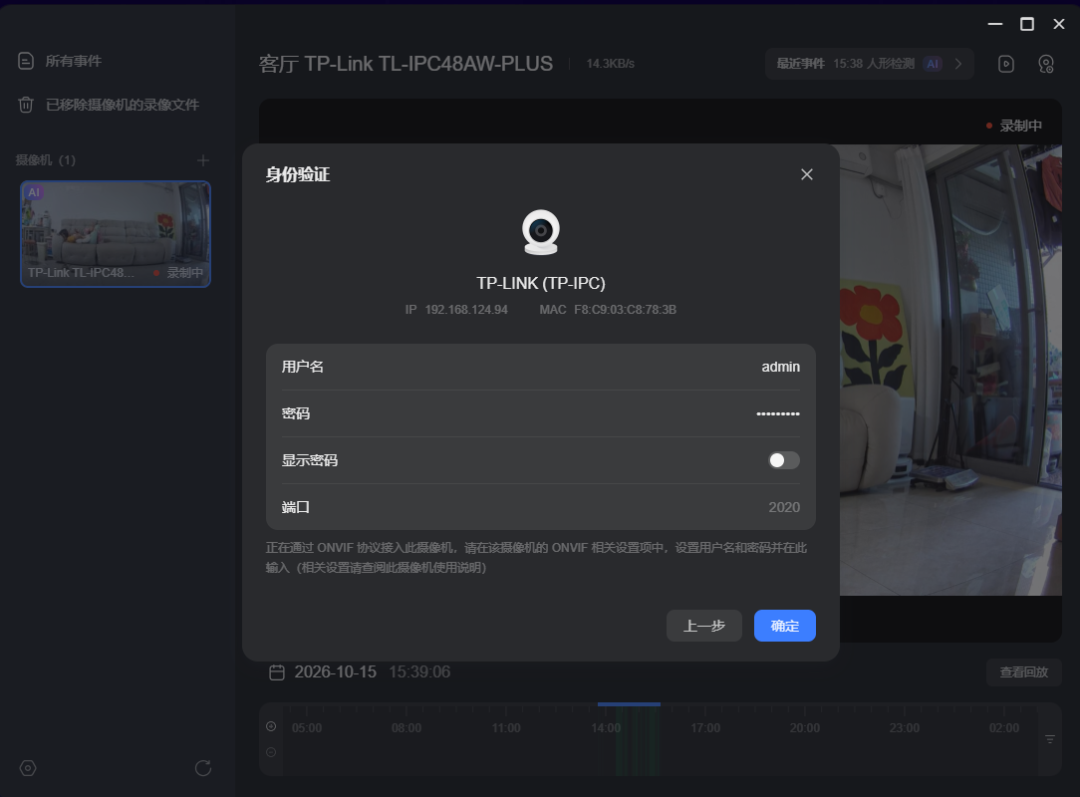Zoom in the timeline with plus icon

[x=271, y=726]
